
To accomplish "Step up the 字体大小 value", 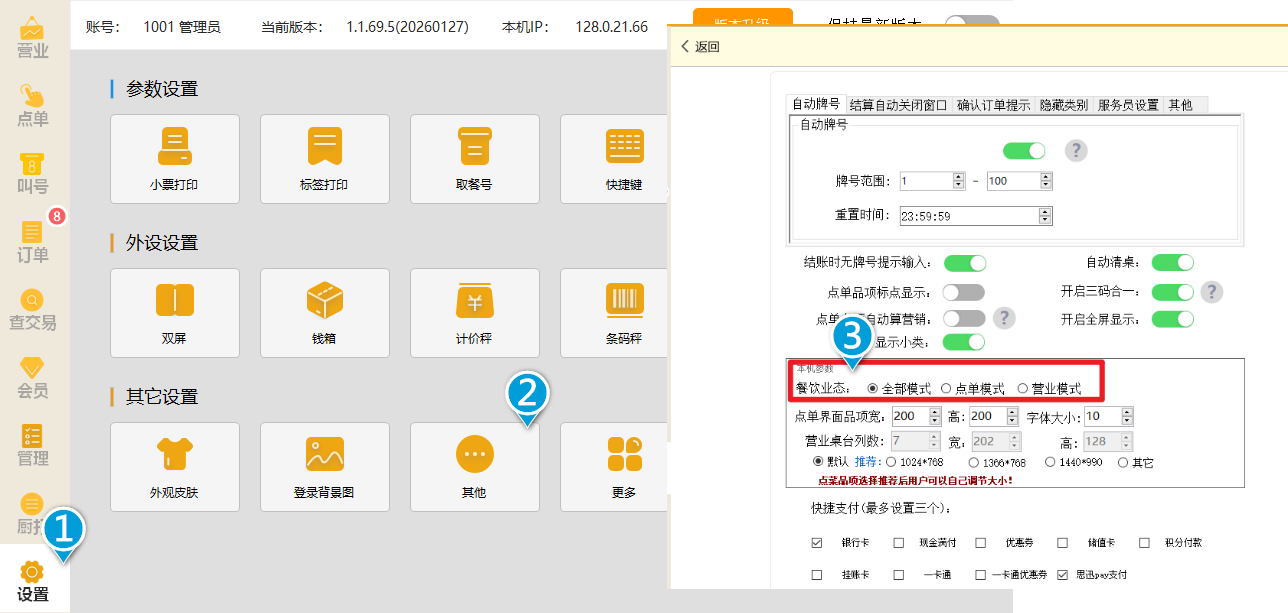I will pos(1128,412).
